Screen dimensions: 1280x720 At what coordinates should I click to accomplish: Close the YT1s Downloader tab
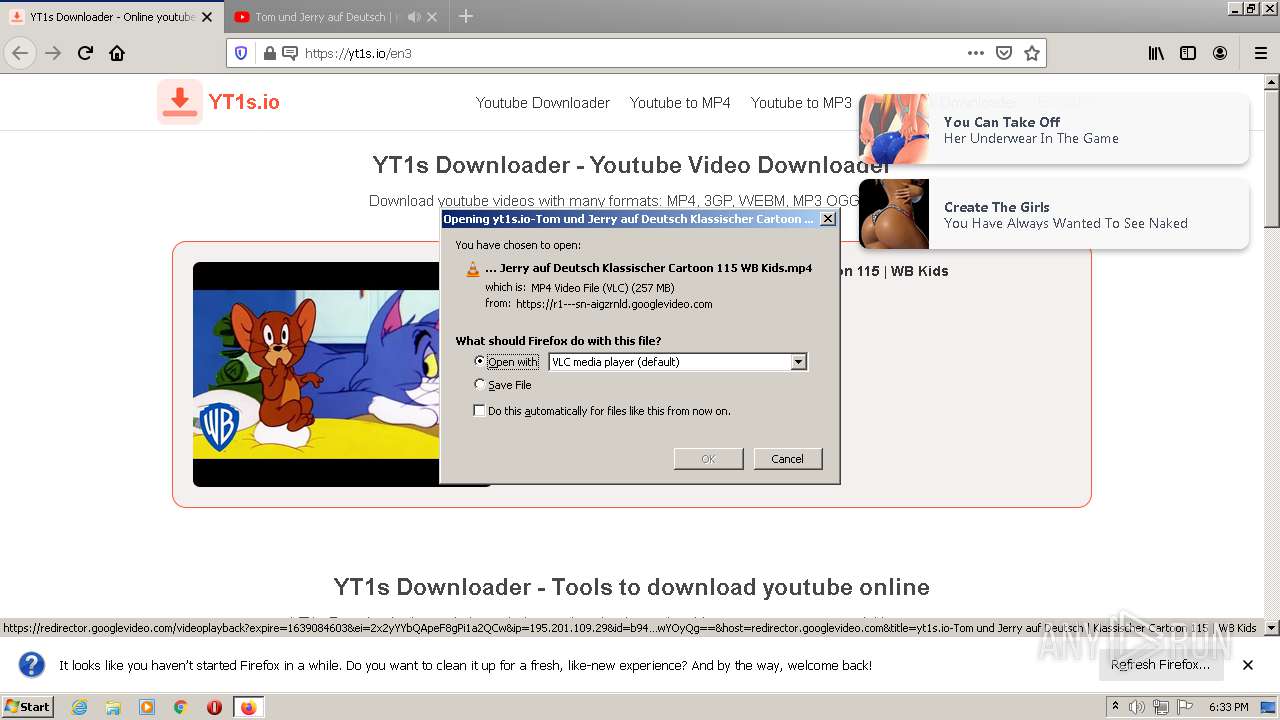click(207, 17)
